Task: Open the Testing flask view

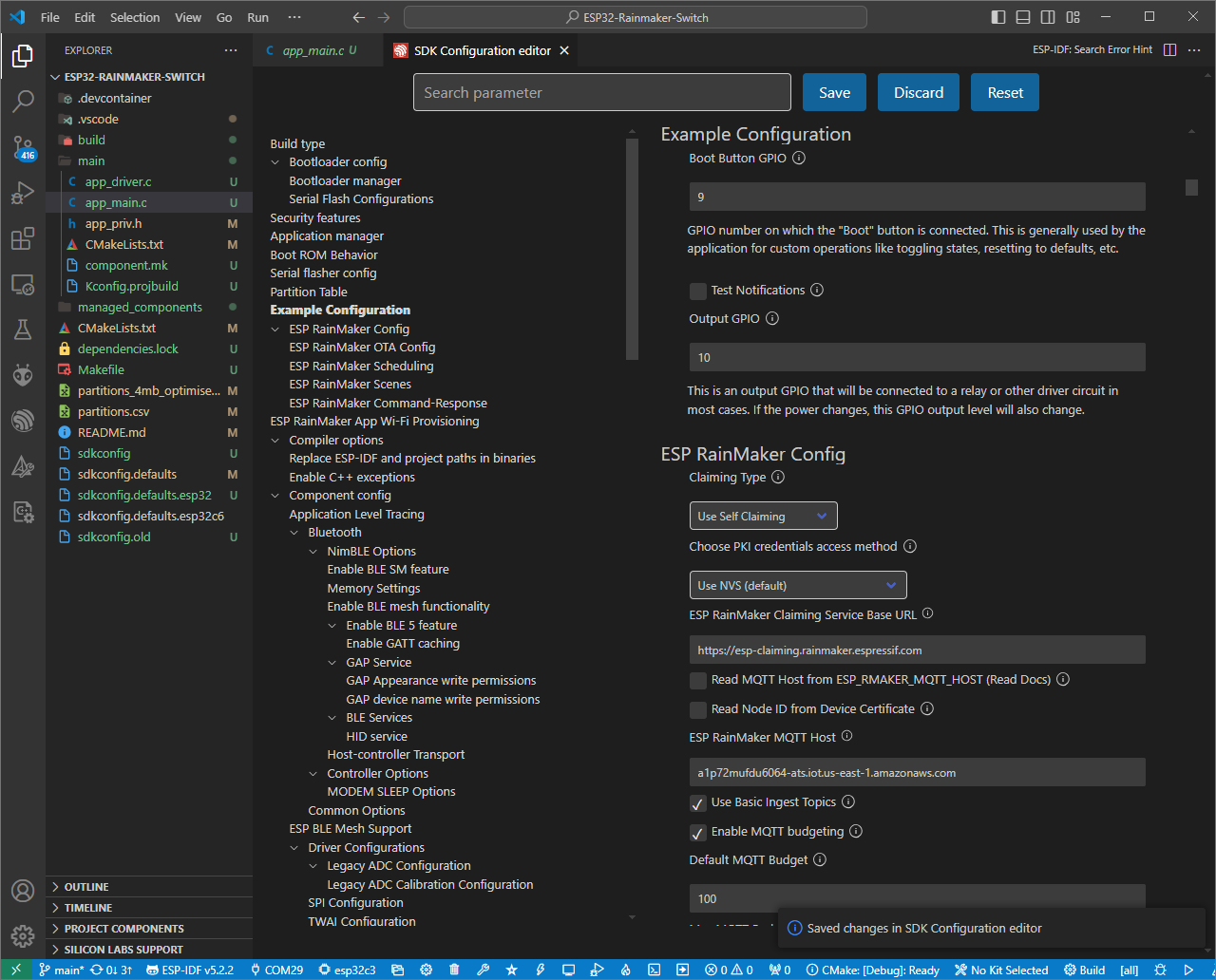Action: coord(23,330)
